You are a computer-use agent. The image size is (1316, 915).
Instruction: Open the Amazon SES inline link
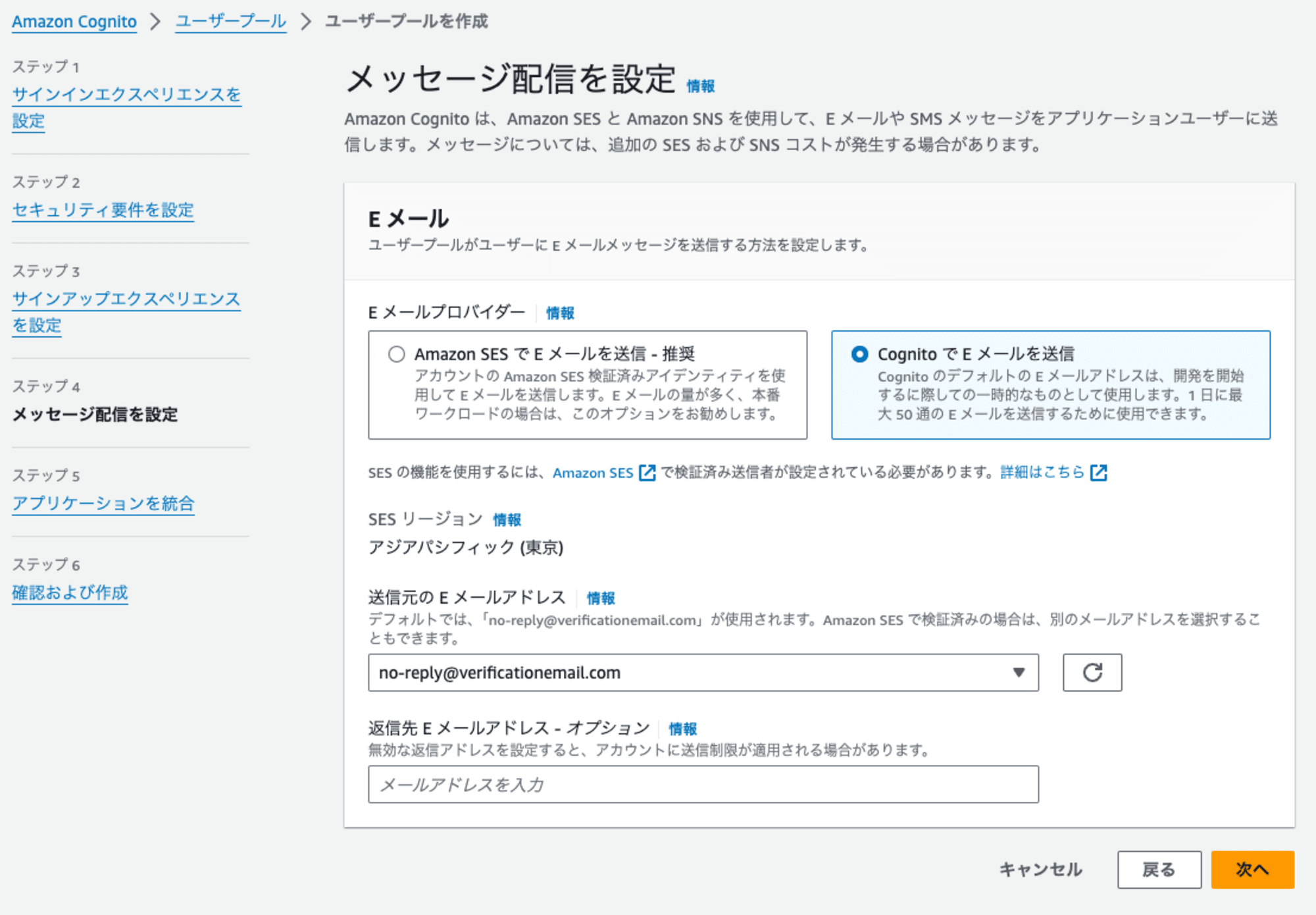click(593, 473)
